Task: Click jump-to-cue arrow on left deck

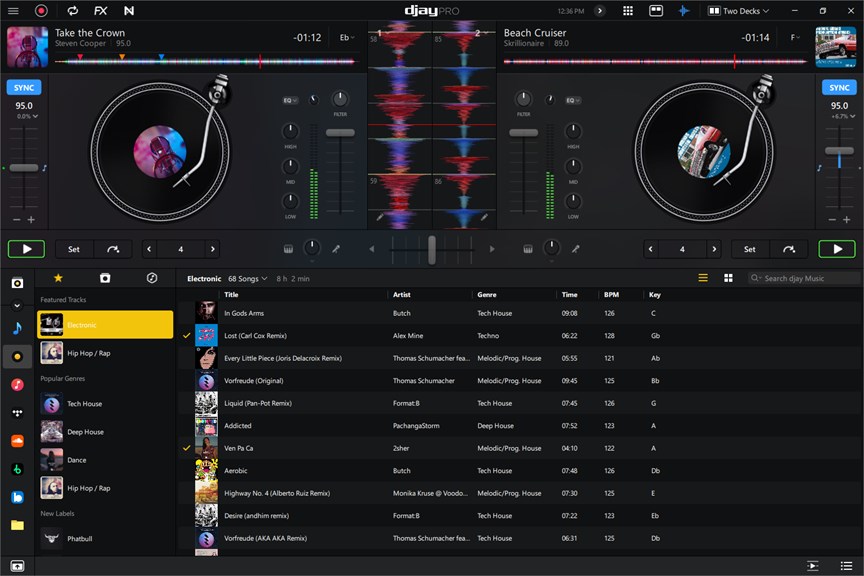Action: (113, 249)
